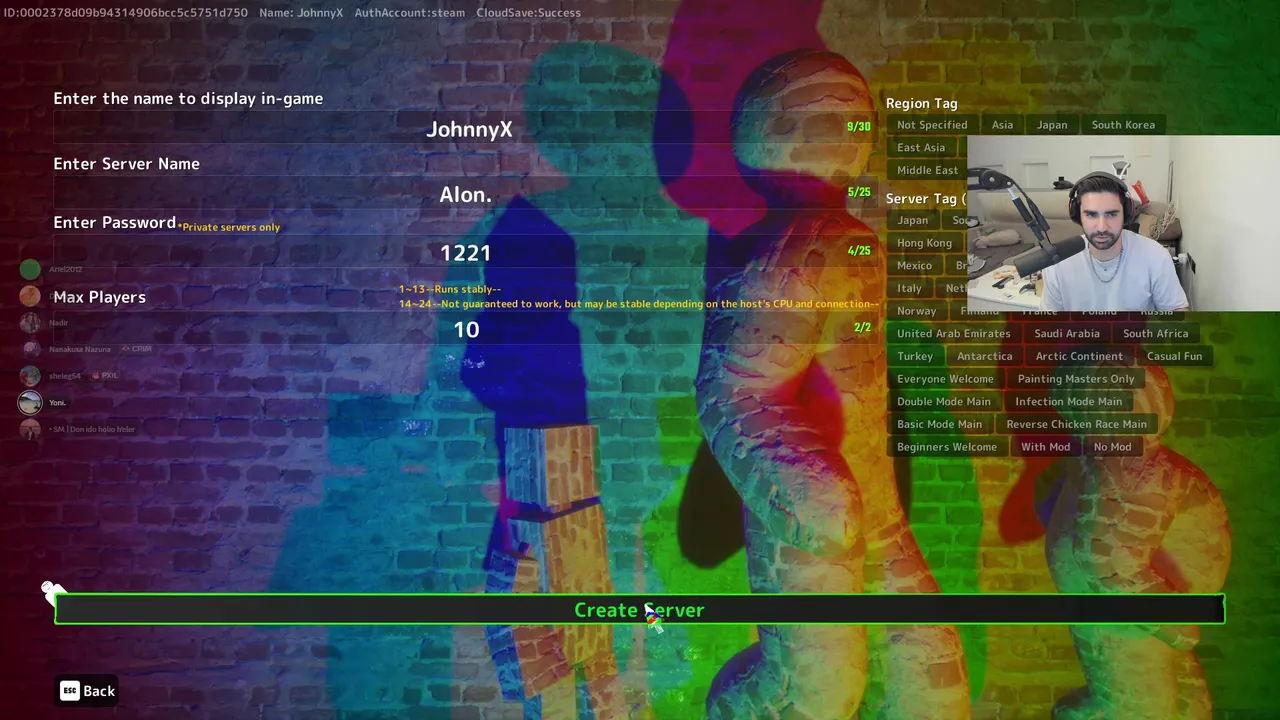Select the Asia region tag

1002,125
